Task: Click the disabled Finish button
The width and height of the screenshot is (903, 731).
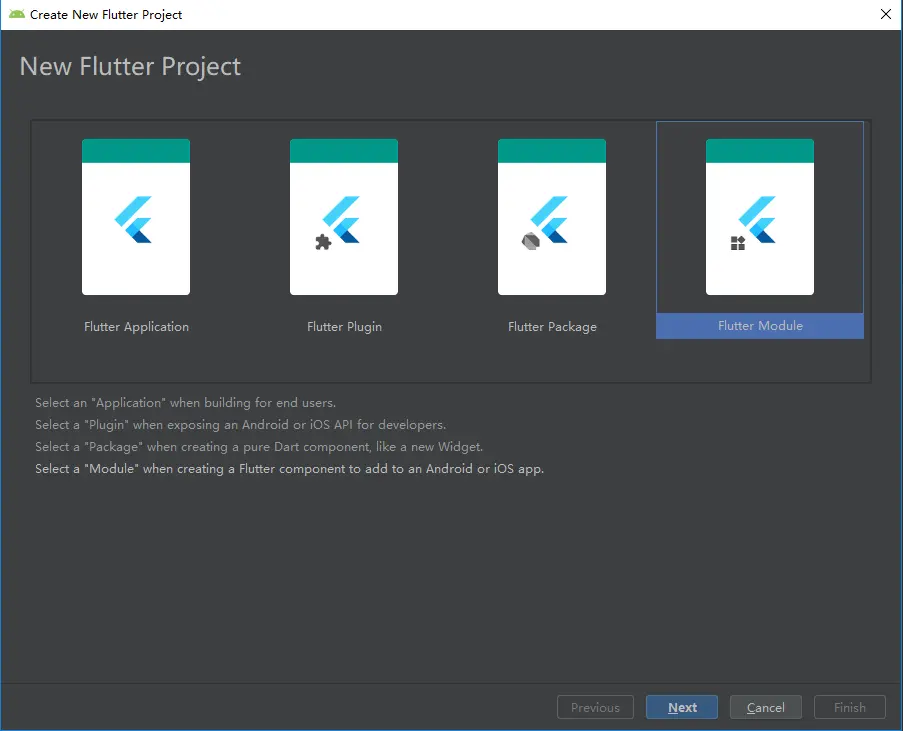Action: coord(849,707)
